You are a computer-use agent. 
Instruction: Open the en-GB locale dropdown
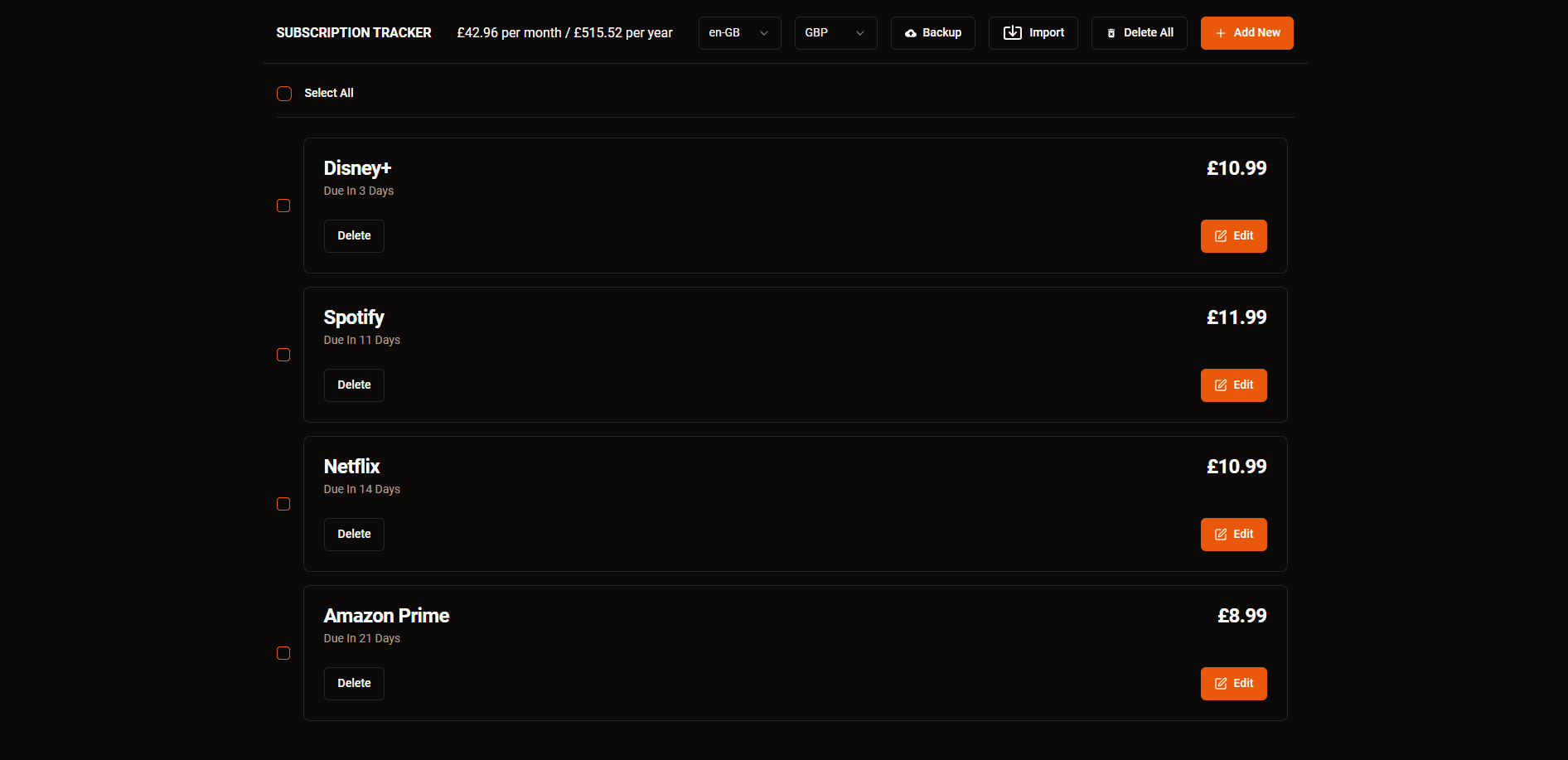(740, 33)
